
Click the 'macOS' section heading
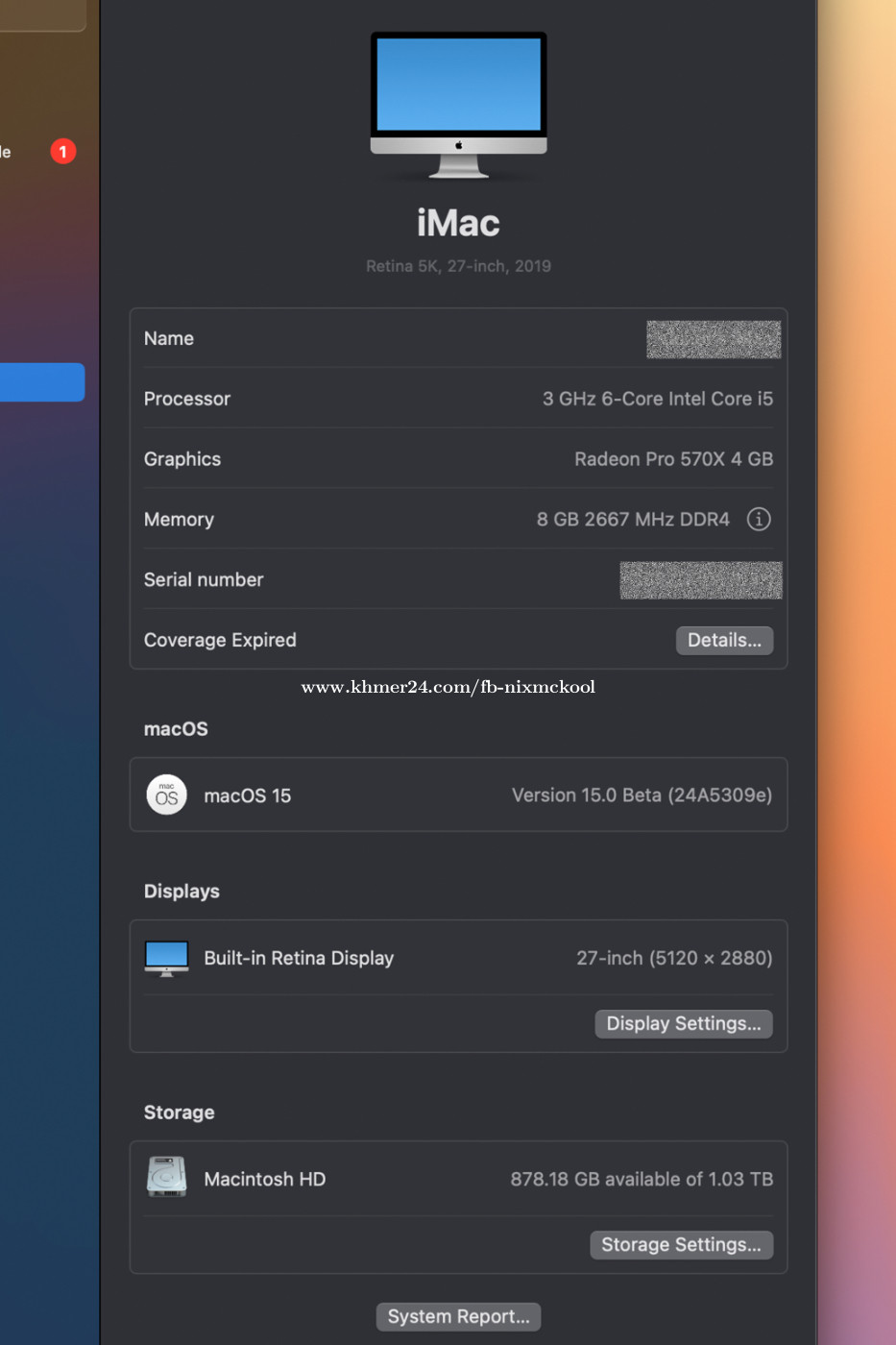point(176,729)
